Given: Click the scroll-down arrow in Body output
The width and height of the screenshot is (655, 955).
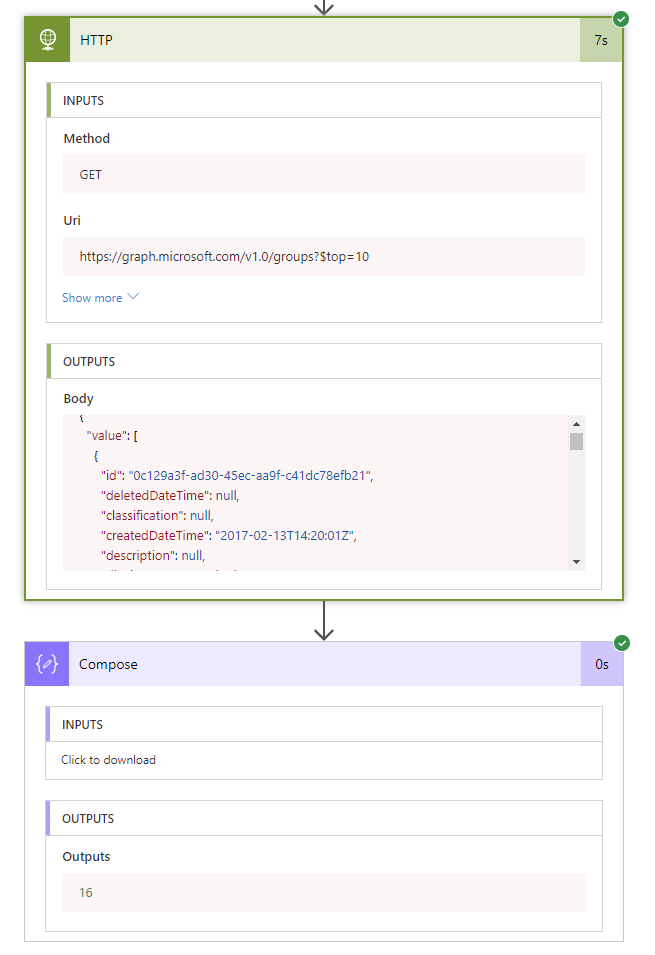Looking at the screenshot, I should [x=576, y=562].
